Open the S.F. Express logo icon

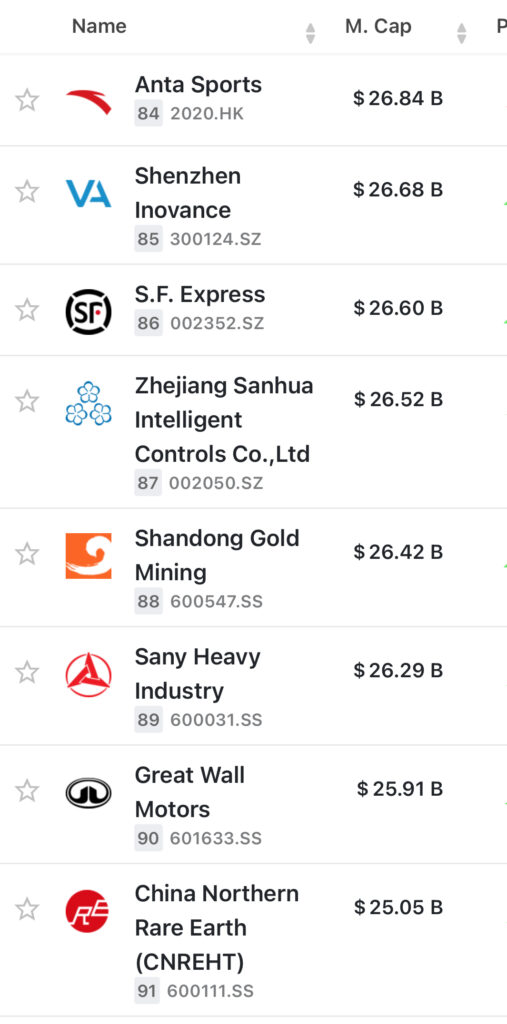click(x=88, y=312)
